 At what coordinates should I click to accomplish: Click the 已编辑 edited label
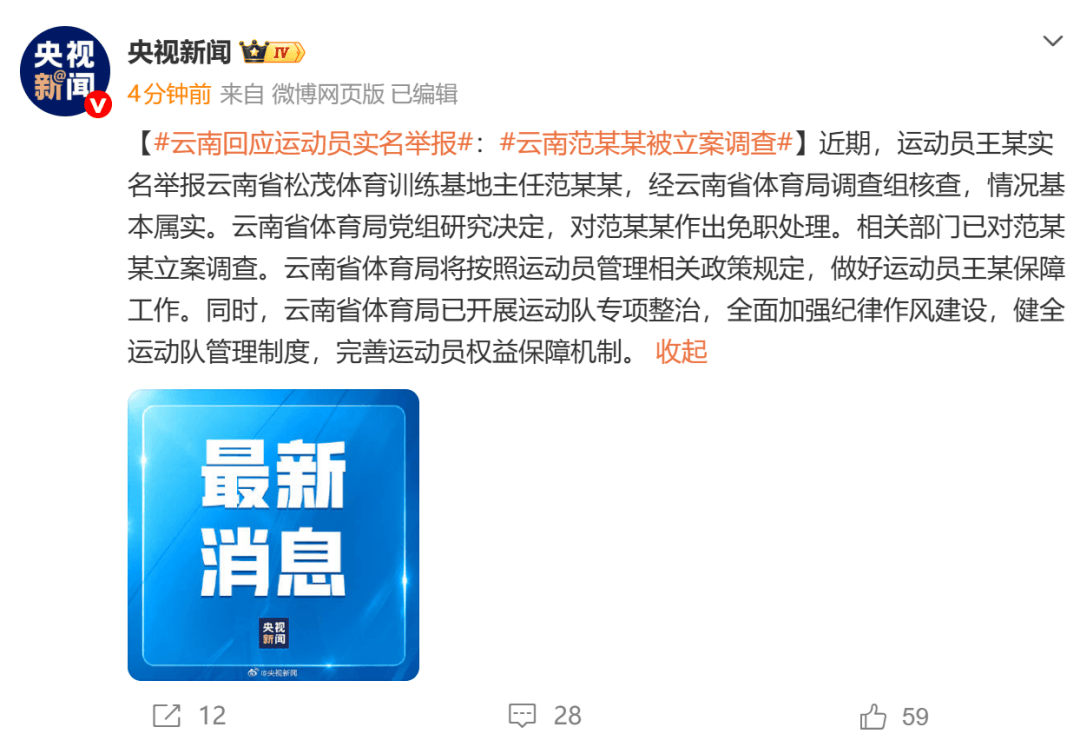(424, 94)
